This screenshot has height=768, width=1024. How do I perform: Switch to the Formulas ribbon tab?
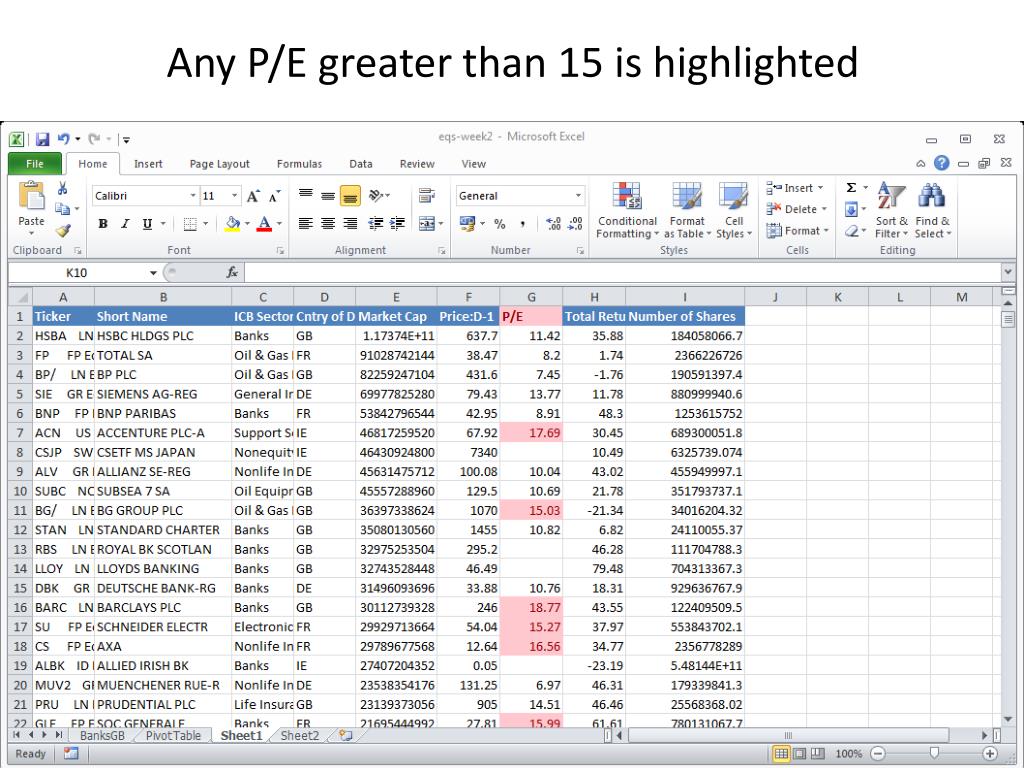[x=299, y=164]
